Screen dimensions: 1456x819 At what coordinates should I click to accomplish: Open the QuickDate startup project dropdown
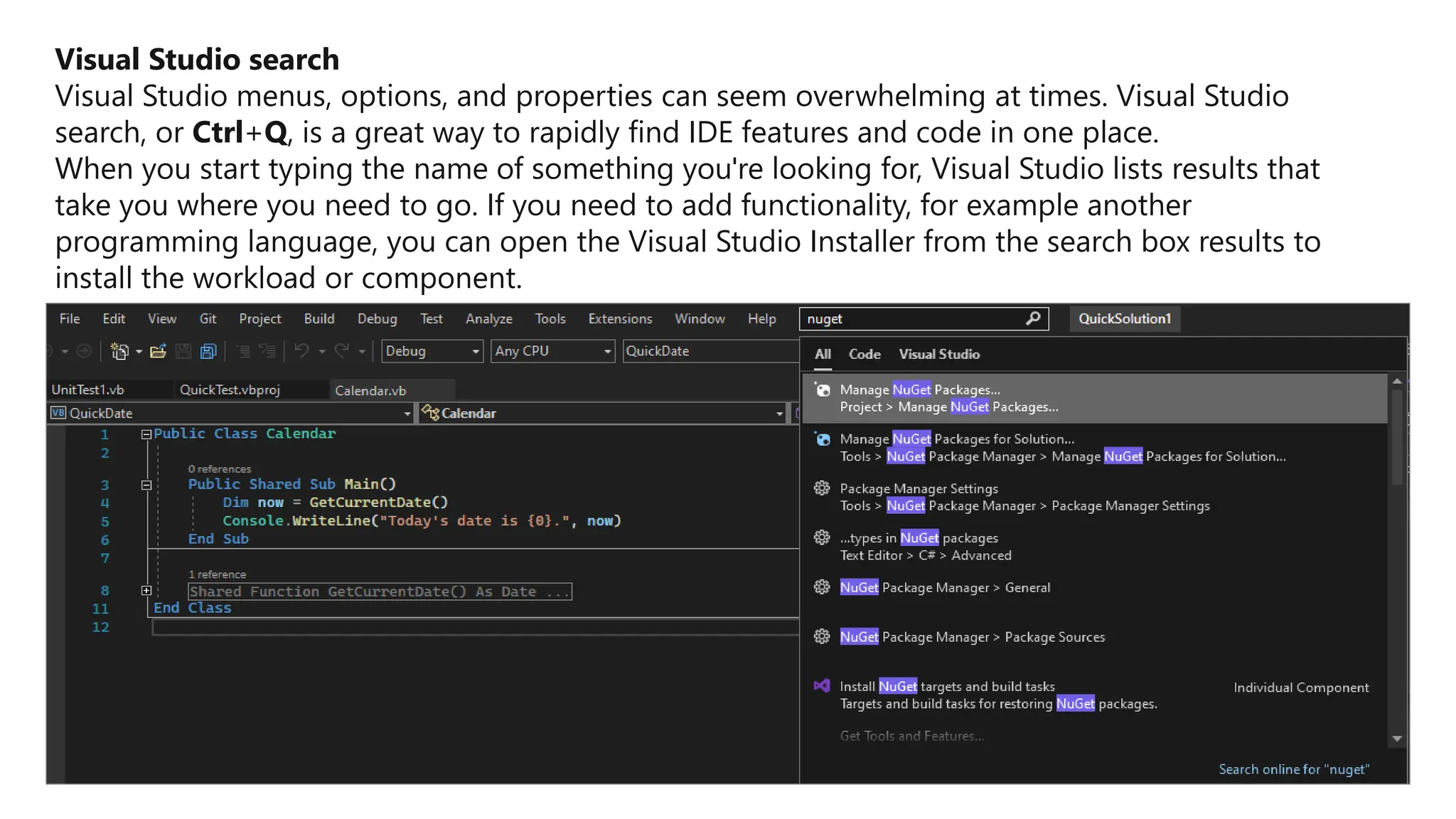pos(710,351)
